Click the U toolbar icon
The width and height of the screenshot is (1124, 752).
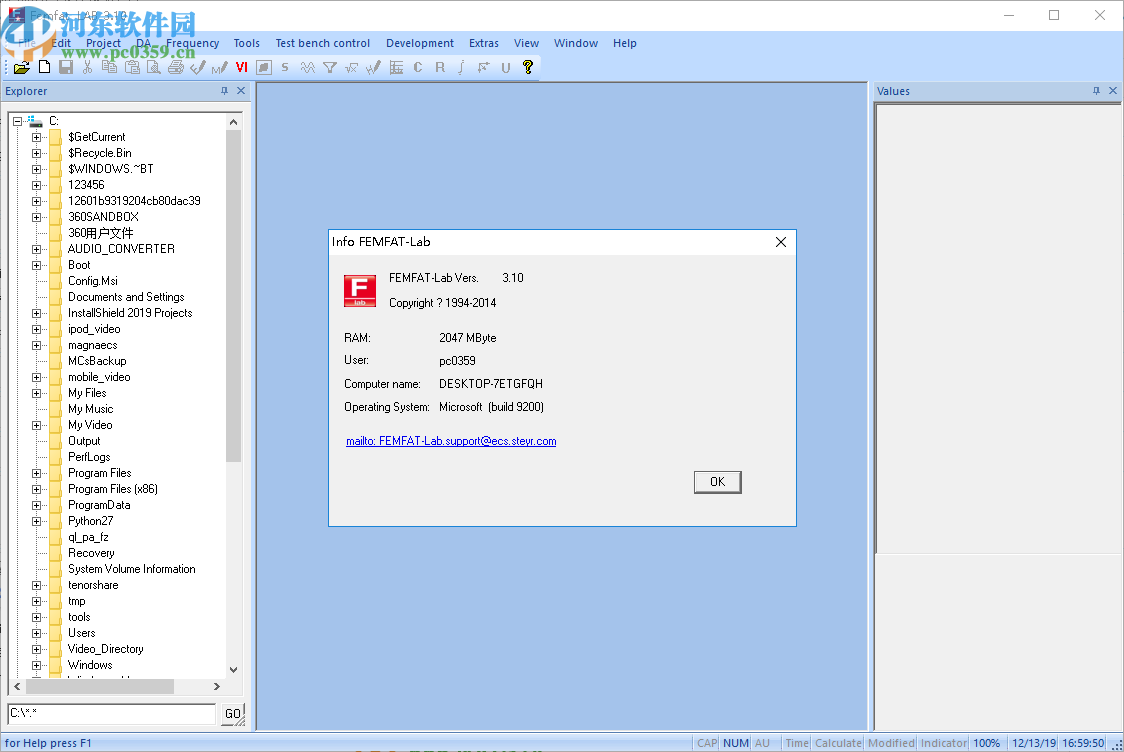505,67
